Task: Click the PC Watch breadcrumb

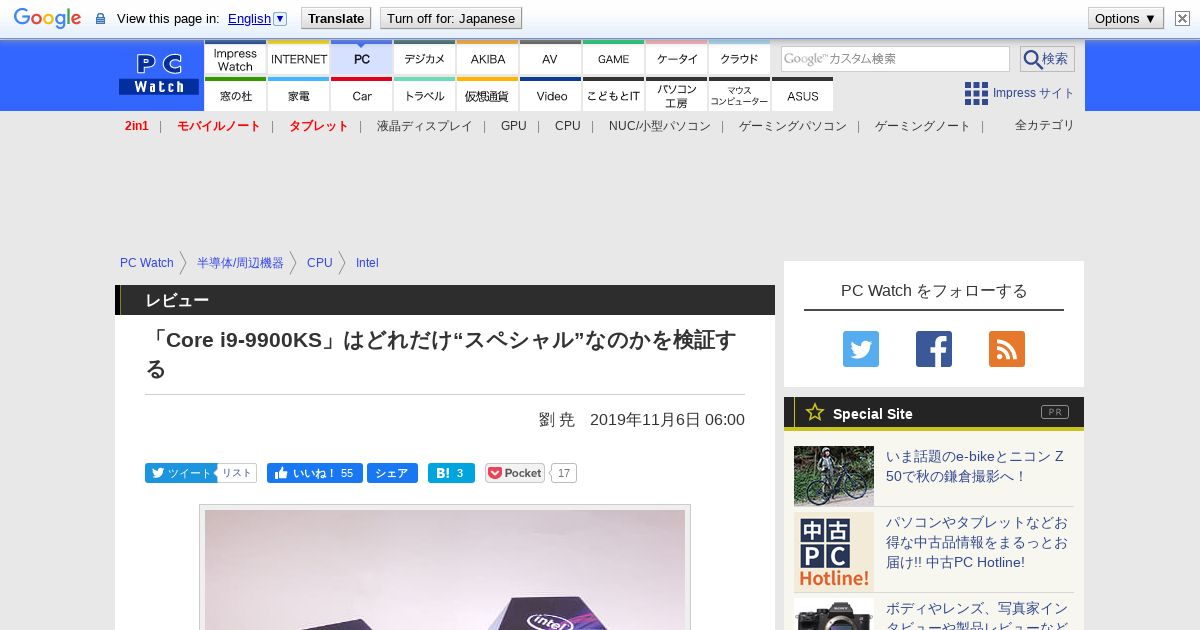Action: click(147, 263)
